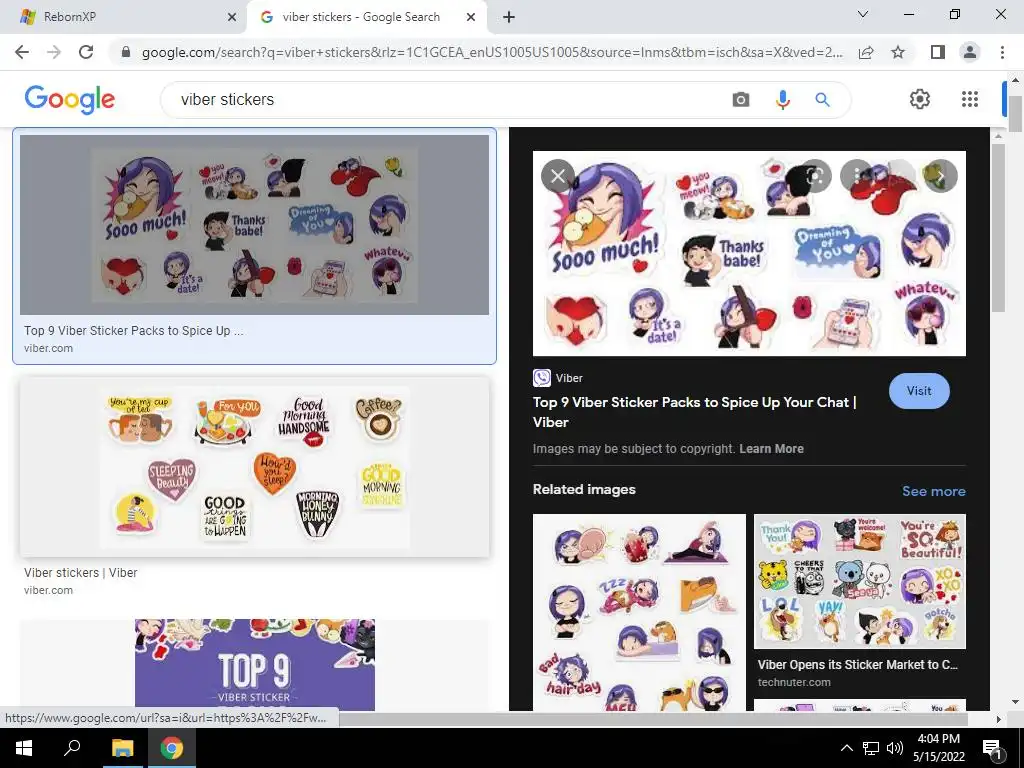Open the 'Viber stickers | Viber' result image
The image size is (1024, 768).
(x=254, y=467)
